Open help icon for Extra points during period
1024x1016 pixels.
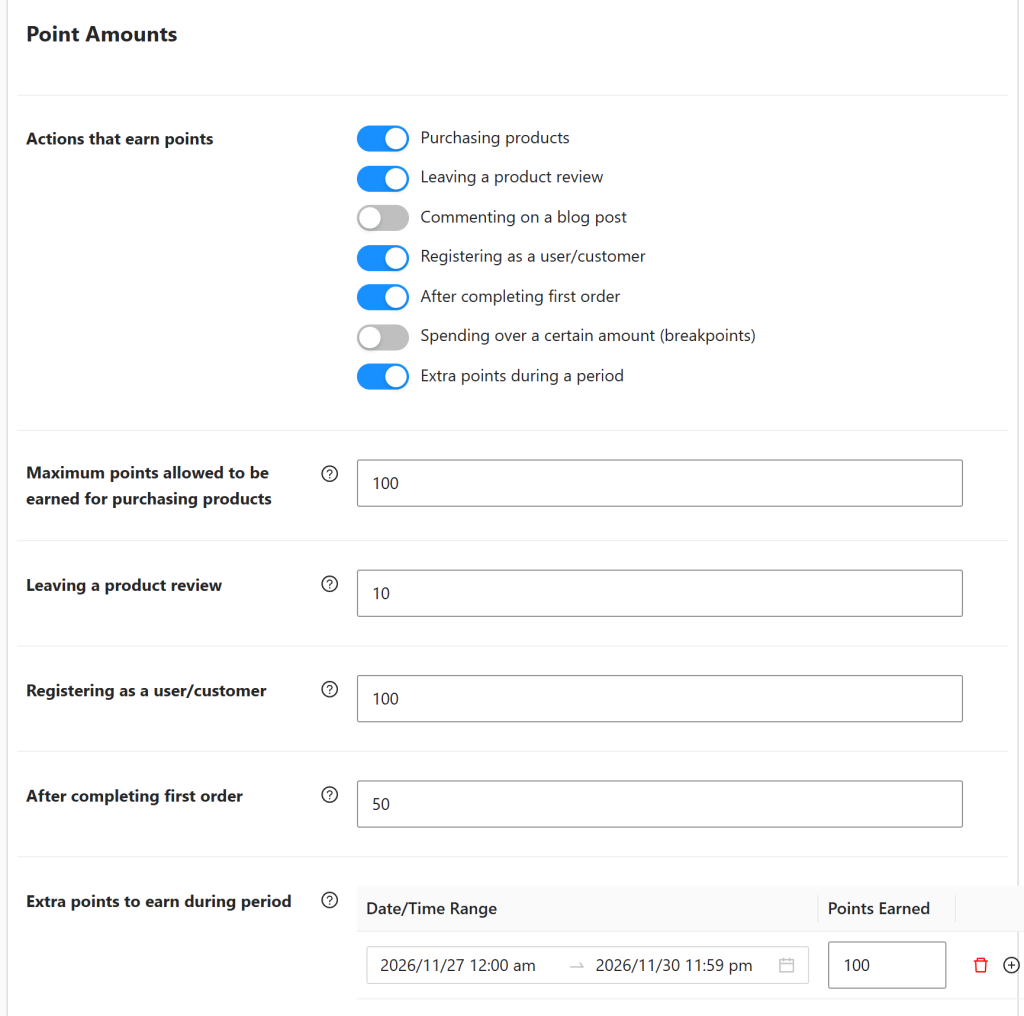tap(330, 900)
